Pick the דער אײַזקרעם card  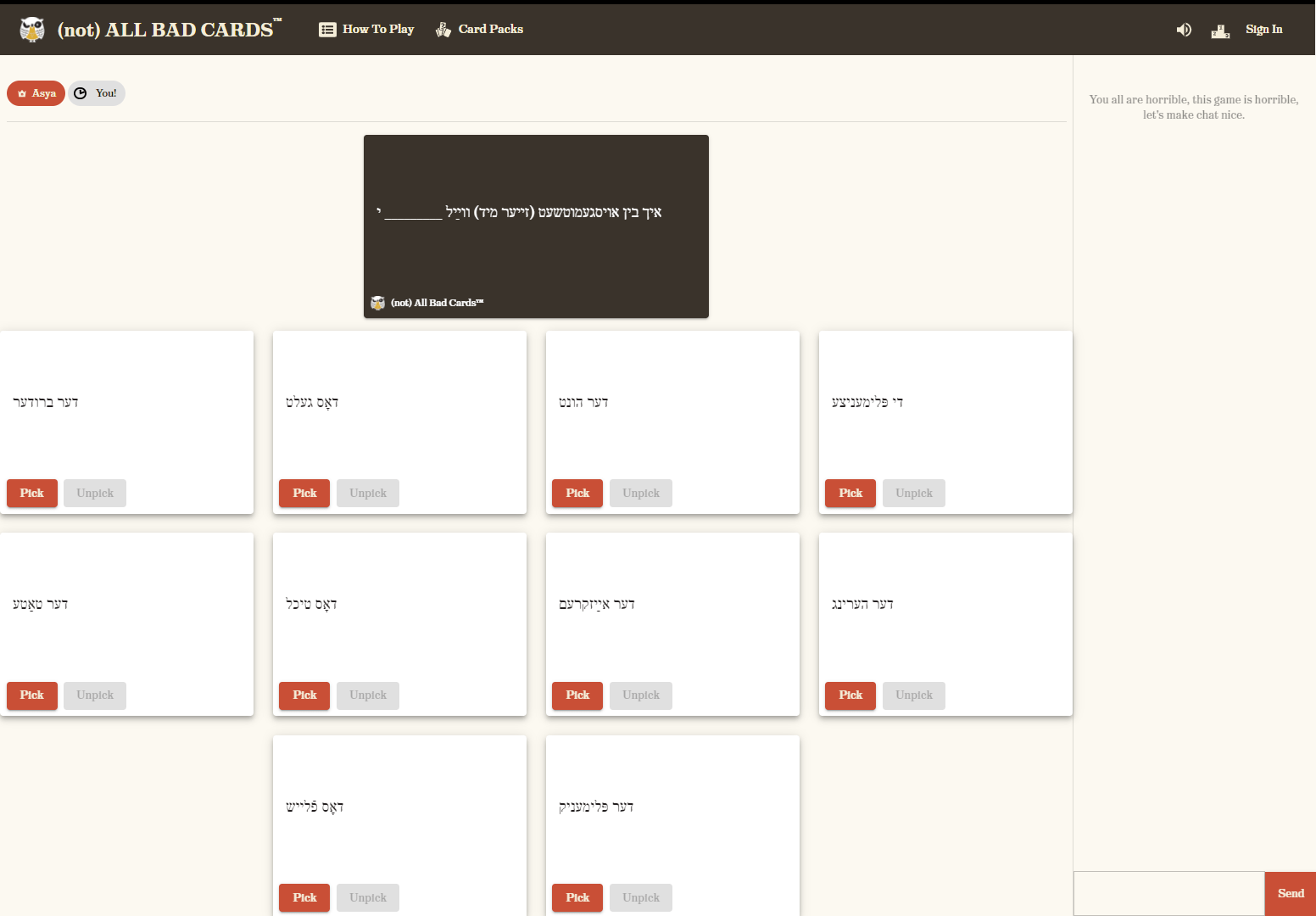click(x=577, y=695)
